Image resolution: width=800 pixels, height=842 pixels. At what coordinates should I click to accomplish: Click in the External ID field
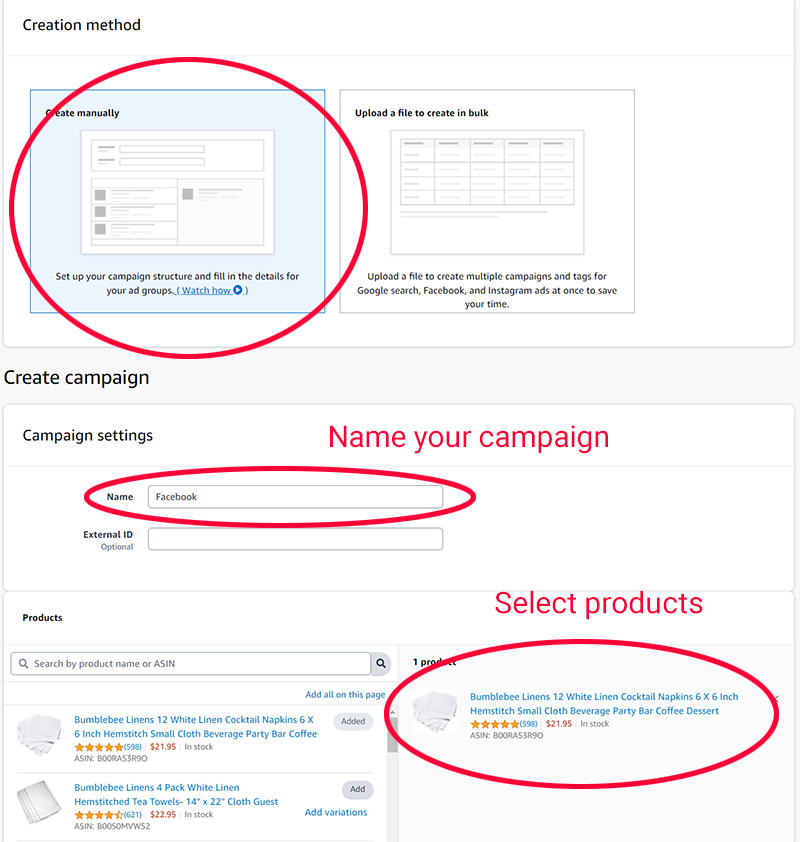point(295,539)
